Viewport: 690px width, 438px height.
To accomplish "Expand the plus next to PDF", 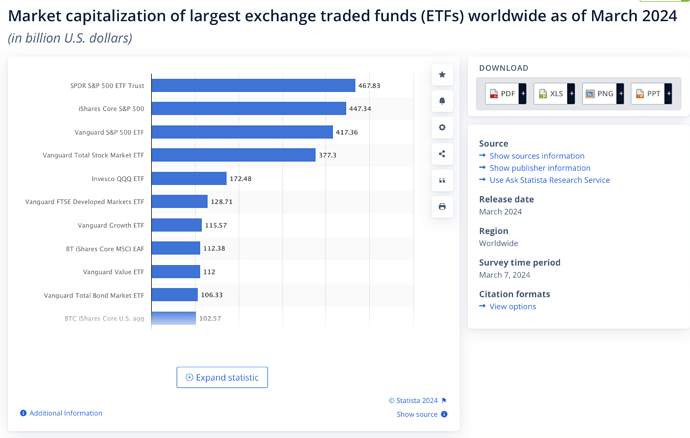I will click(x=522, y=93).
